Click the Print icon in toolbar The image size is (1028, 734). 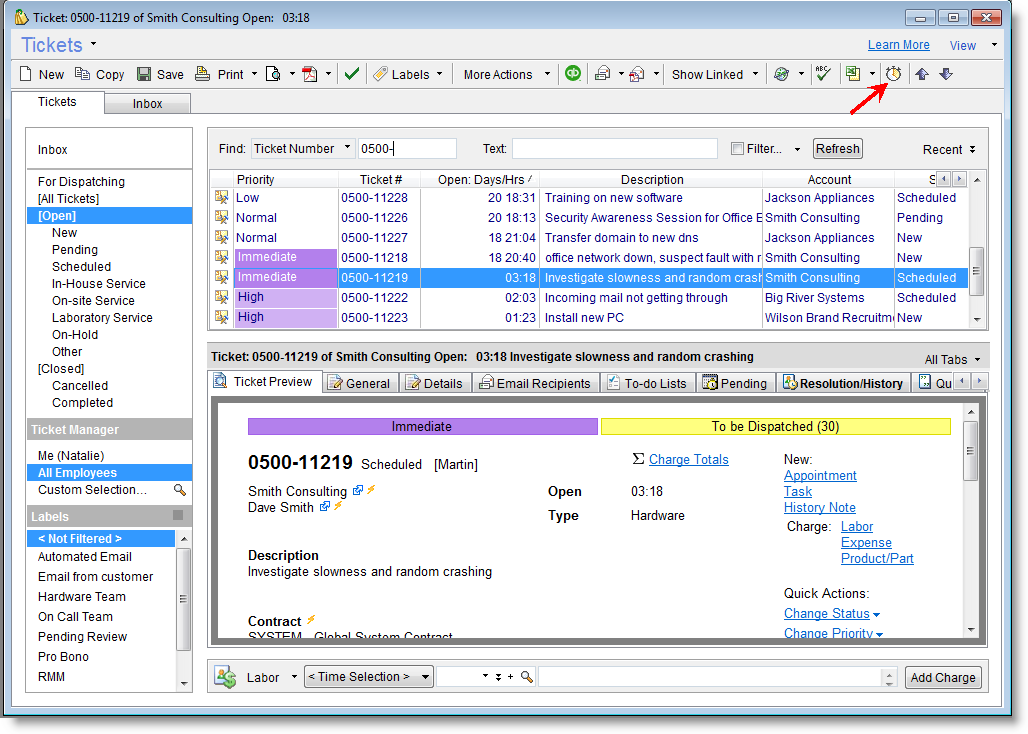[202, 74]
